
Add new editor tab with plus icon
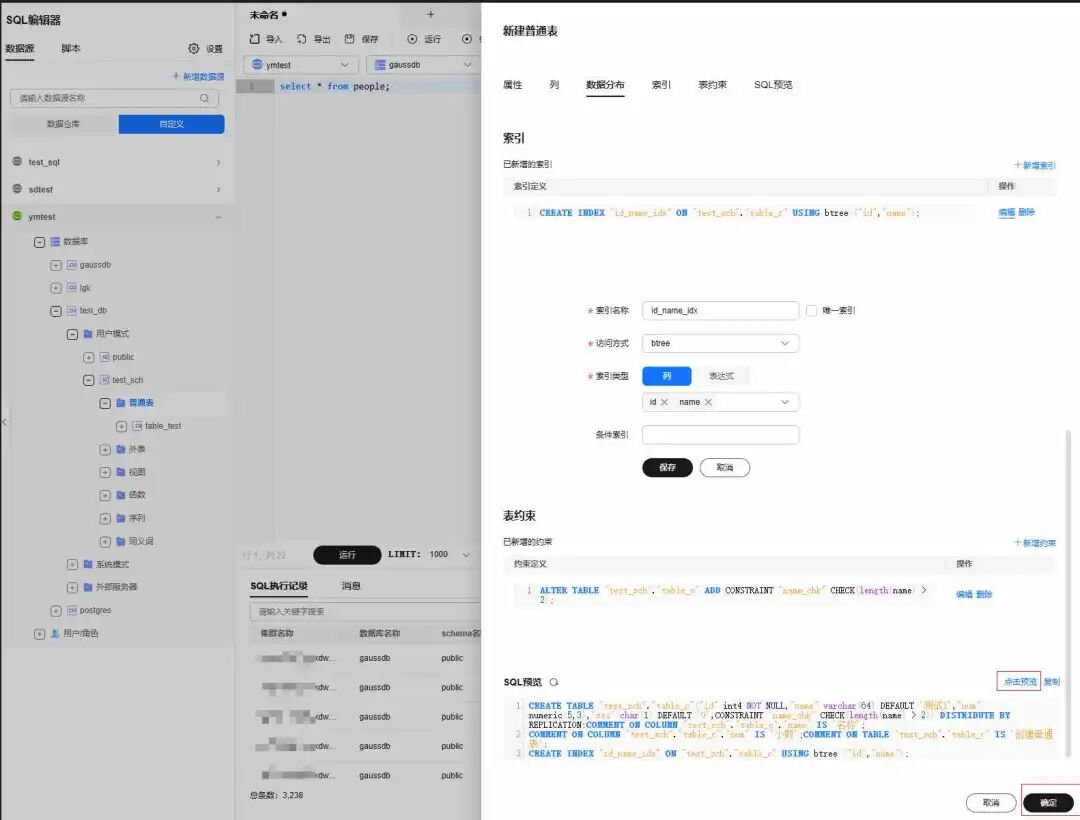coord(430,14)
